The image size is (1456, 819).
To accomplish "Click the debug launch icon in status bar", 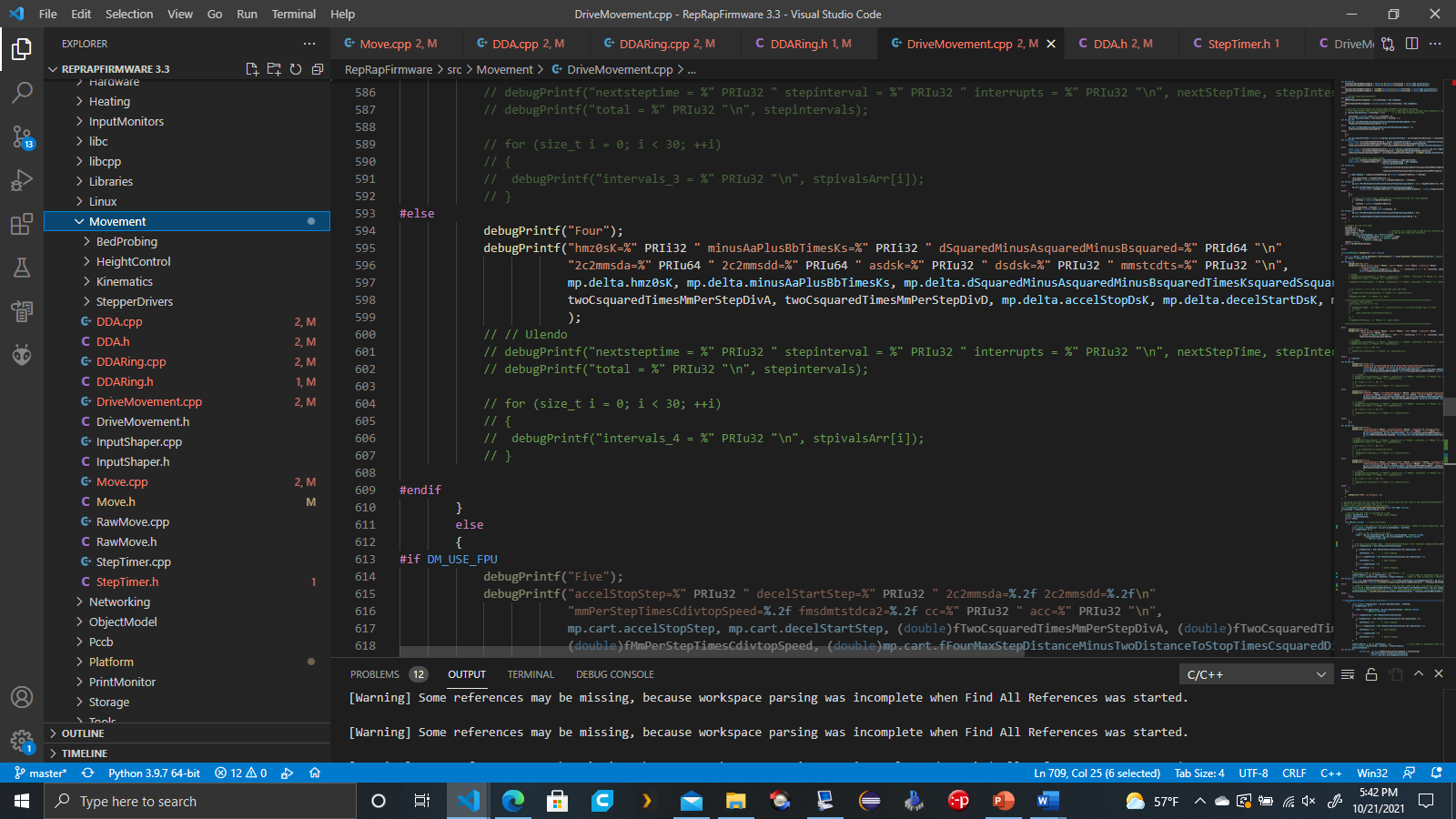I will click(287, 773).
